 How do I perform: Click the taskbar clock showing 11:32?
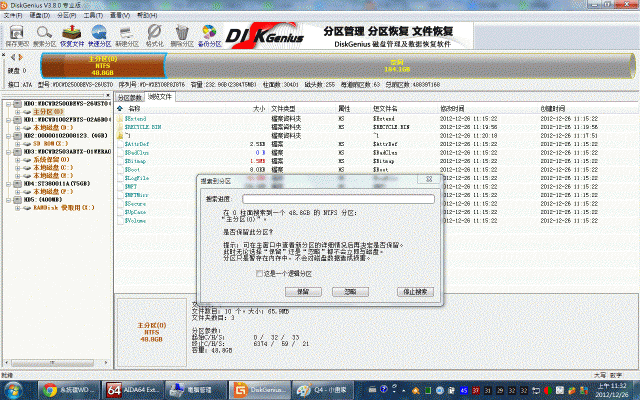point(611,390)
